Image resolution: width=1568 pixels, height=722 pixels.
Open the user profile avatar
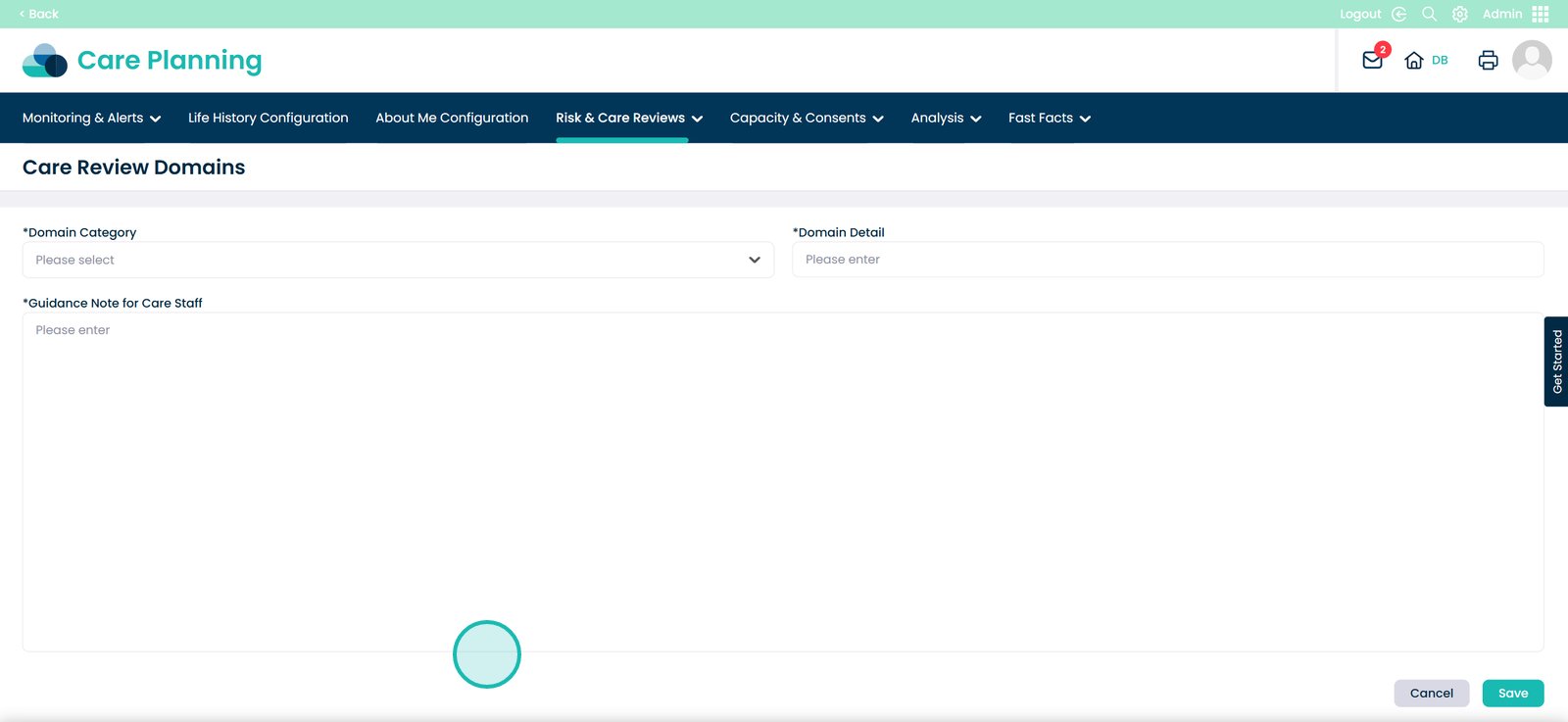[x=1532, y=60]
